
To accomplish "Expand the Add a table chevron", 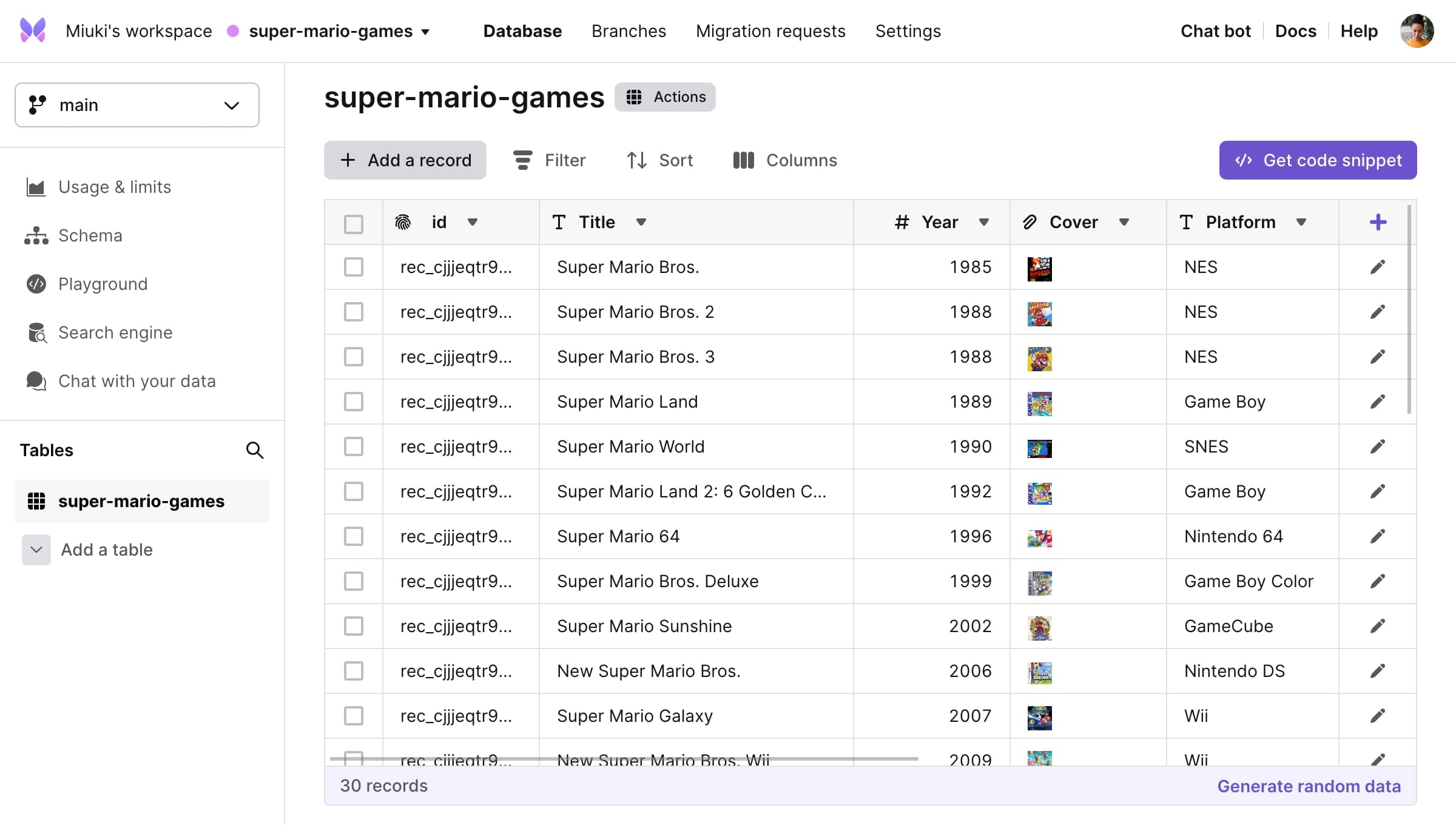I will pyautogui.click(x=36, y=550).
